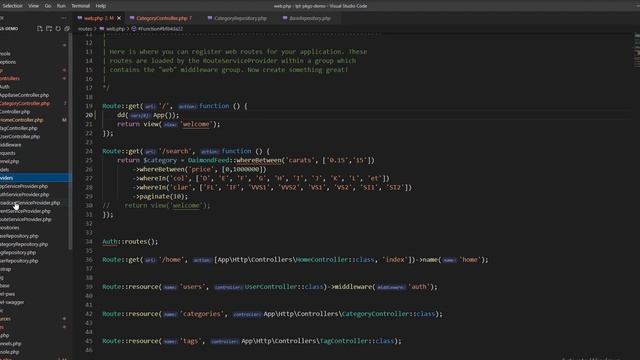
Task: Click the whereBetween method on line 25
Action: 259,160
